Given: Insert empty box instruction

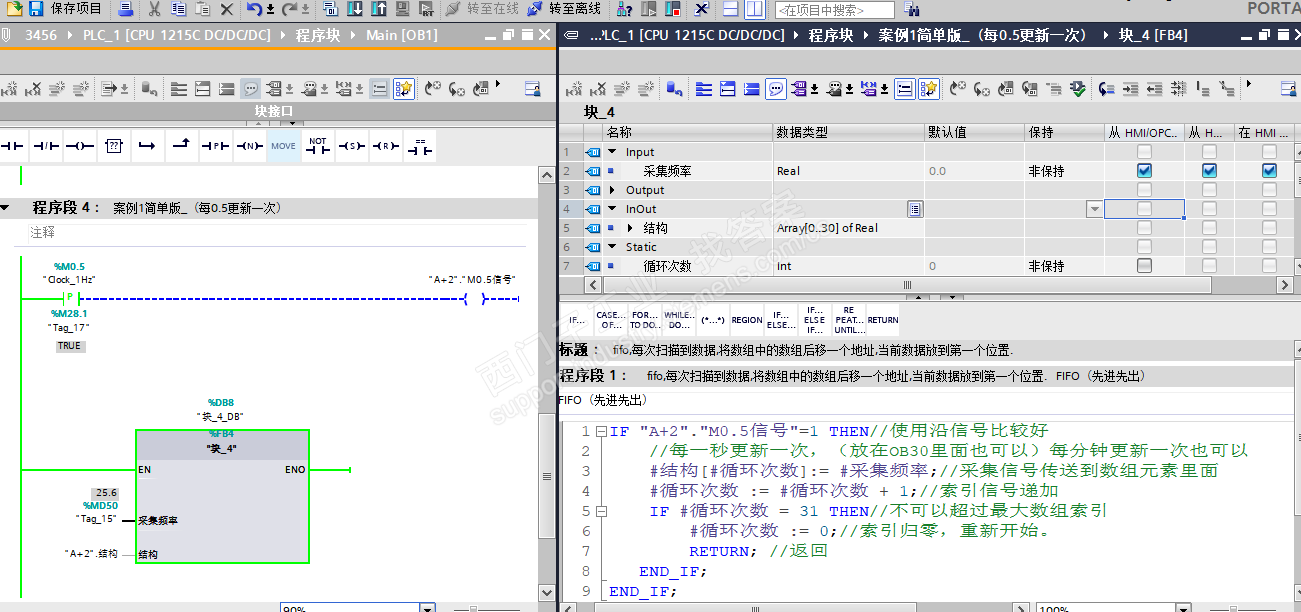Looking at the screenshot, I should pos(113,146).
